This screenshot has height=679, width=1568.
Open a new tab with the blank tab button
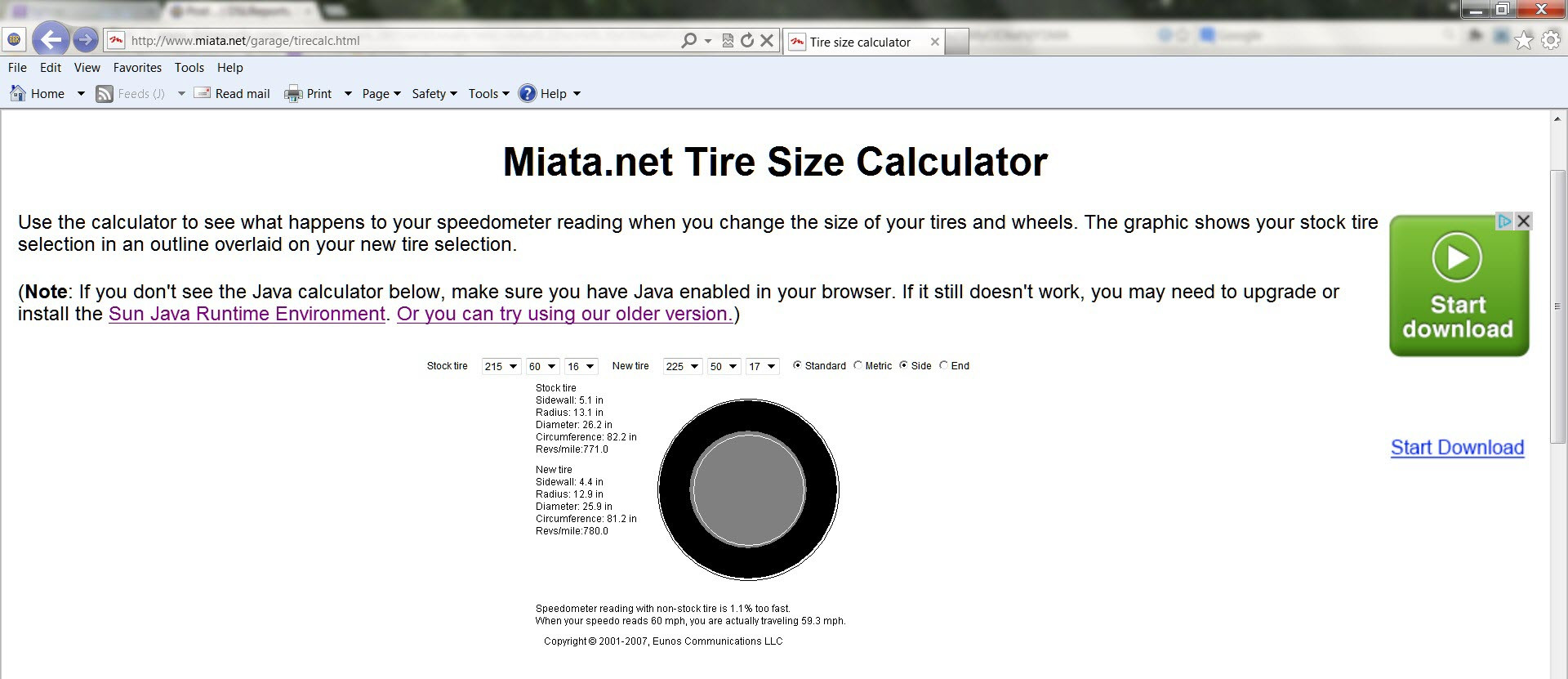957,42
